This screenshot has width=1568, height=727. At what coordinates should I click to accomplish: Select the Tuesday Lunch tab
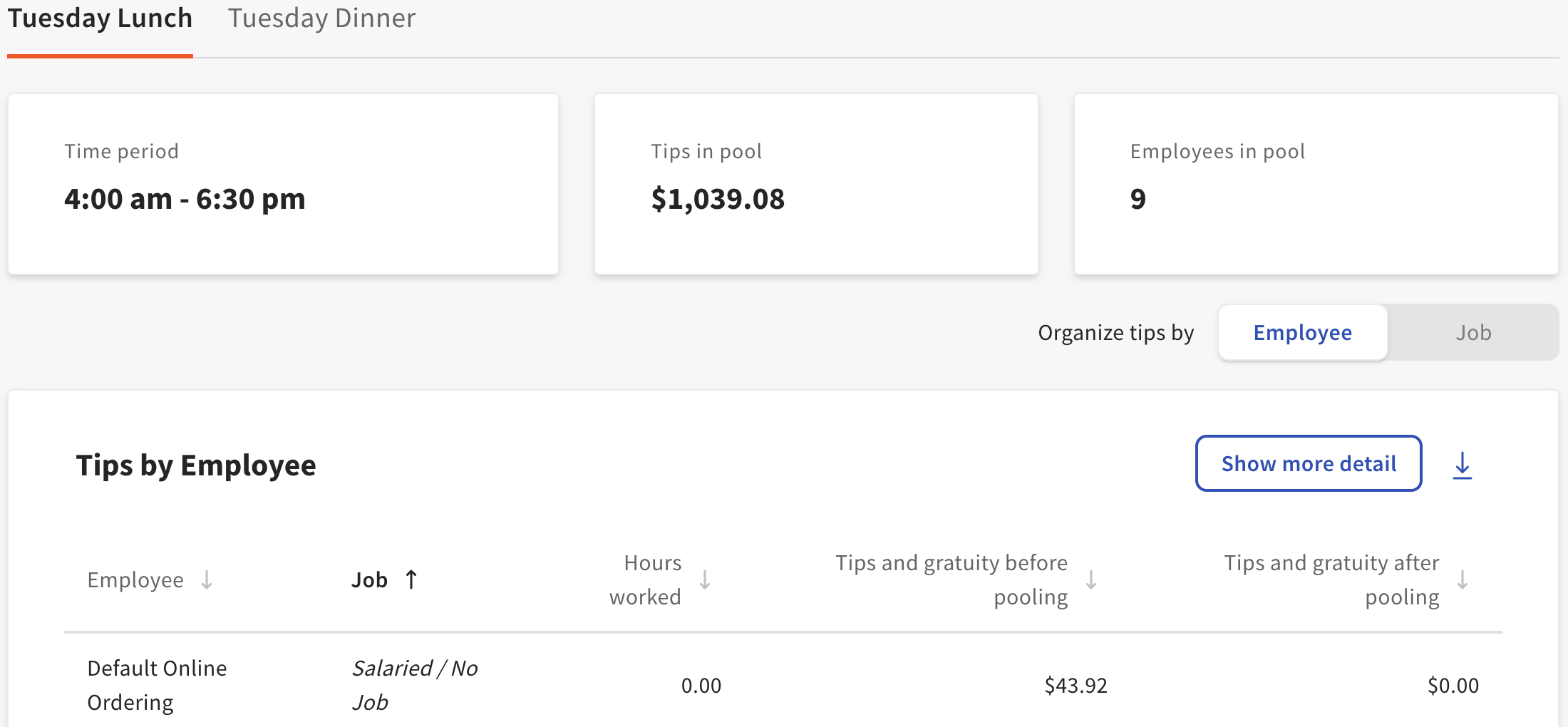(x=100, y=19)
